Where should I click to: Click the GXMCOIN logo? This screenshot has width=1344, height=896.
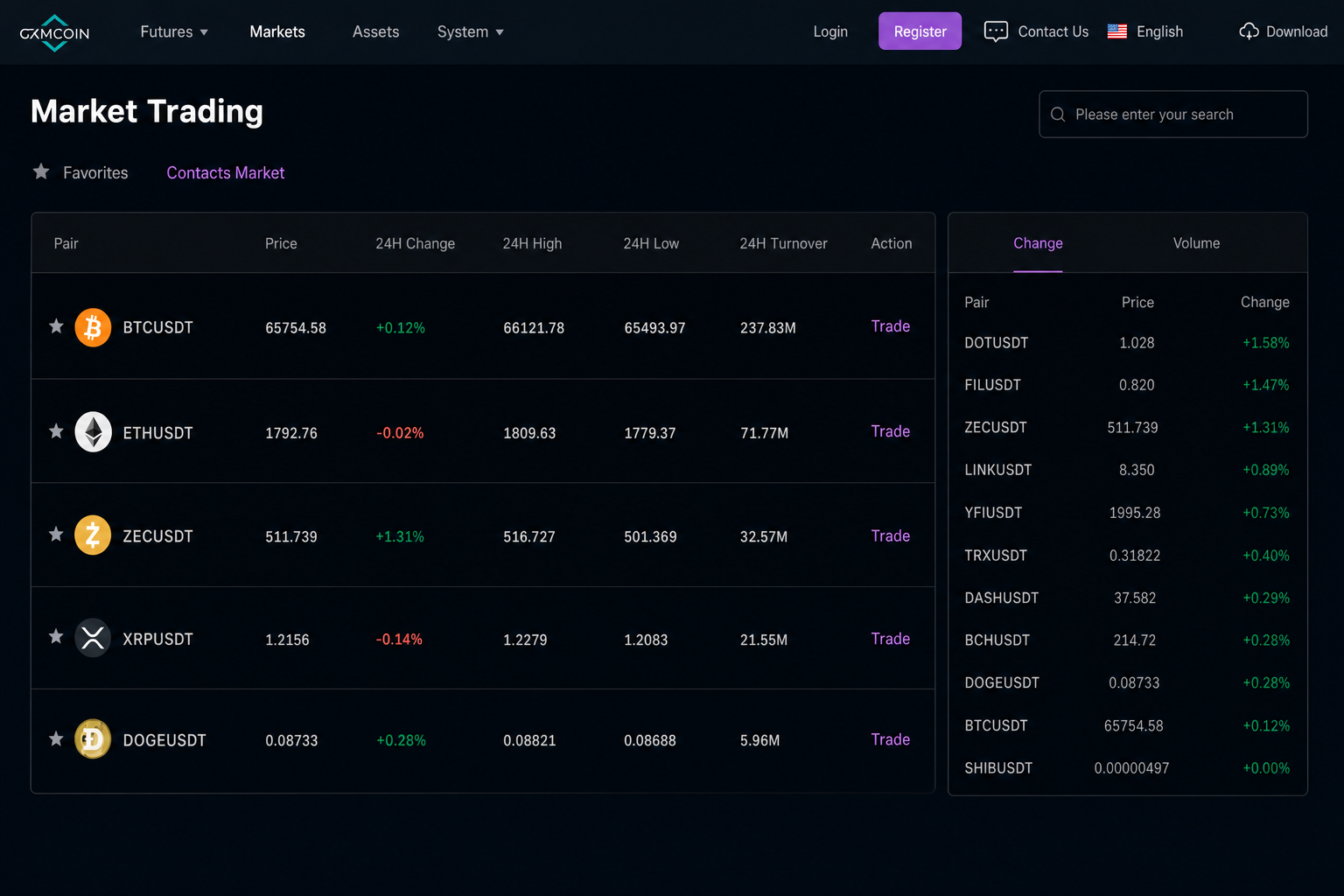point(54,32)
